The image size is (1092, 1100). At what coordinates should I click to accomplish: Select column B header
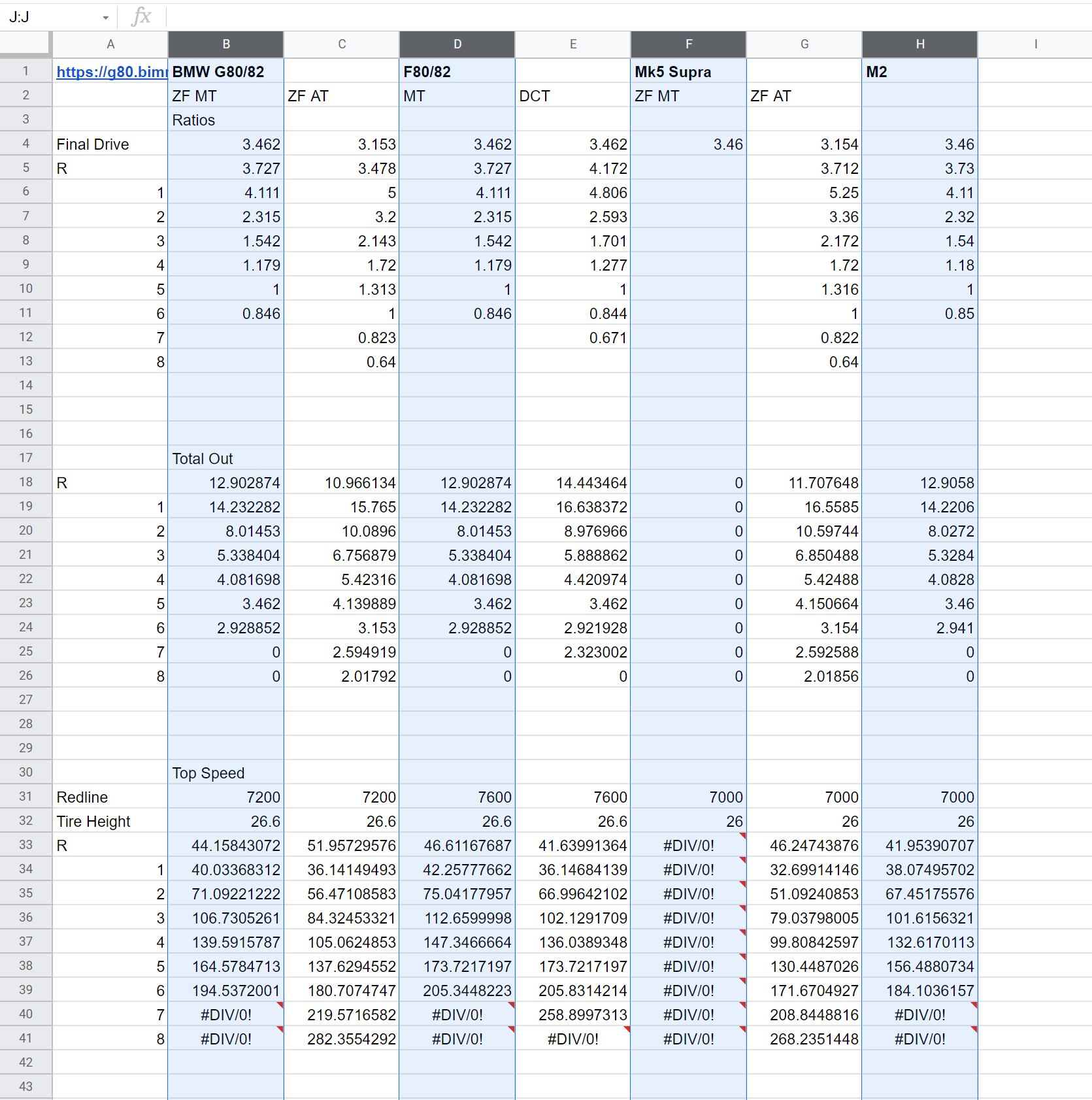[x=226, y=44]
